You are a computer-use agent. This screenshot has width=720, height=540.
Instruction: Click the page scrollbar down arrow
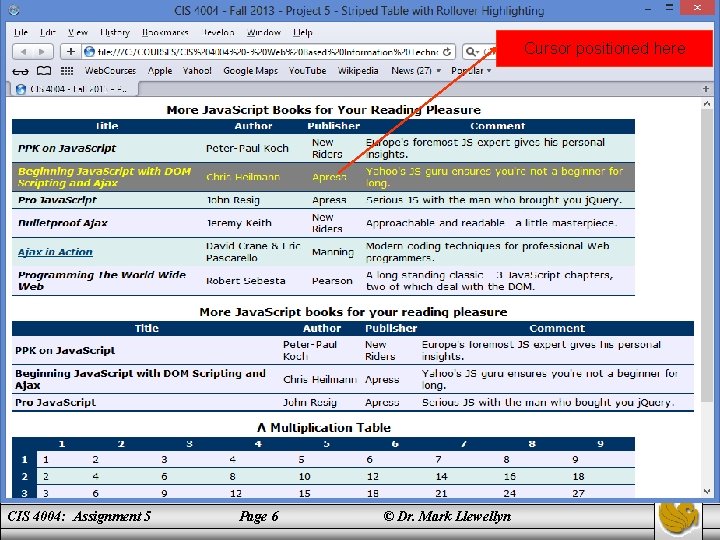(x=706, y=491)
